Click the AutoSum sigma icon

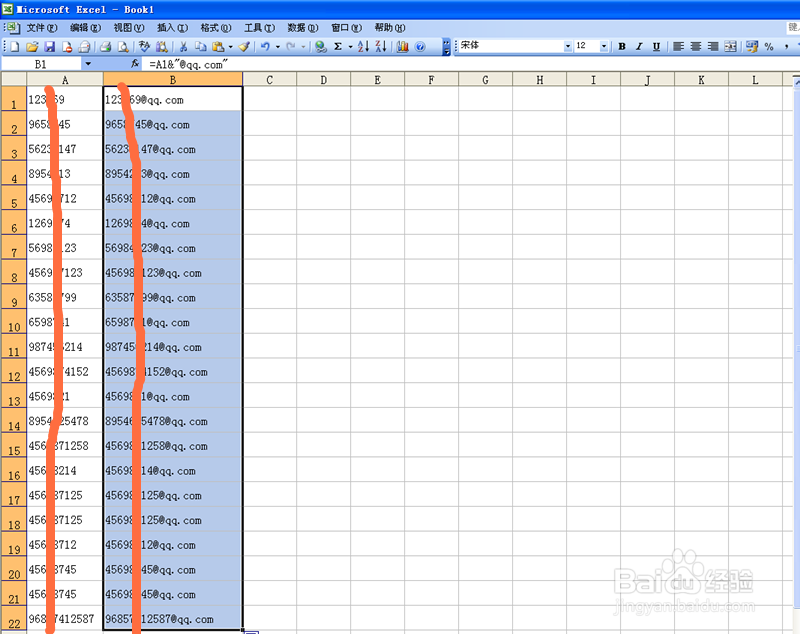[x=338, y=47]
